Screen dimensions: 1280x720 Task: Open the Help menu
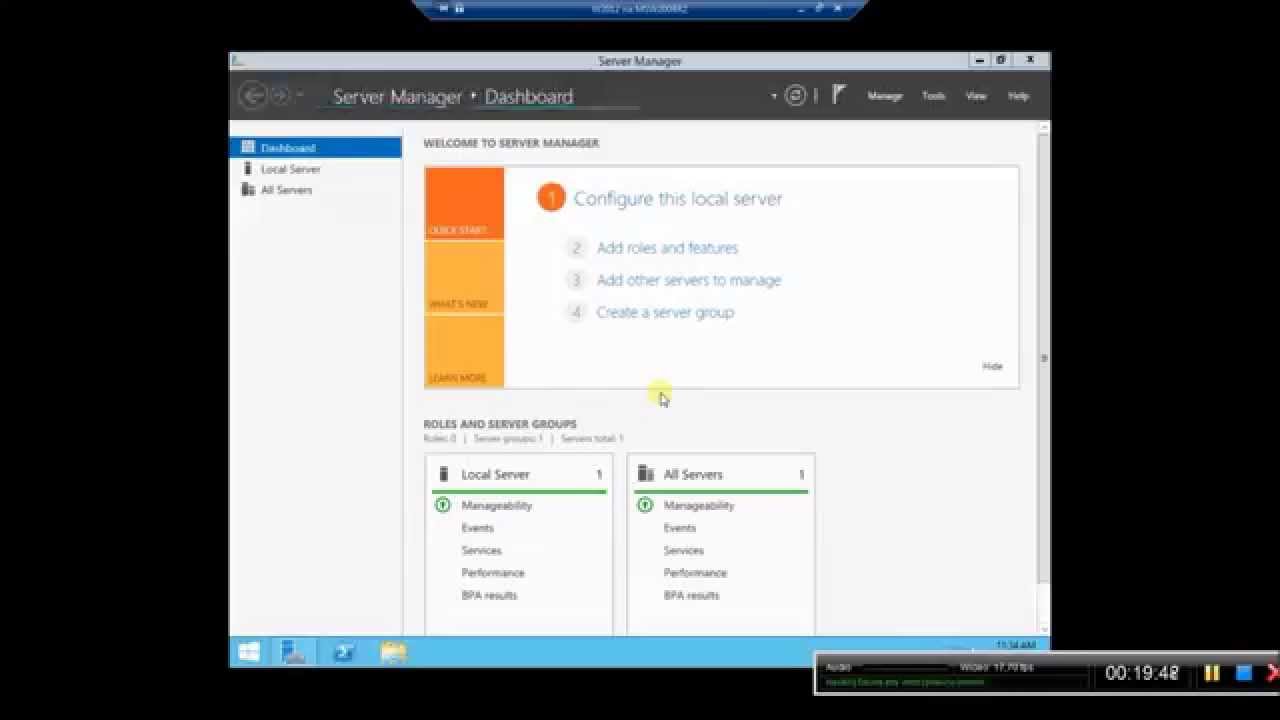tap(1018, 96)
